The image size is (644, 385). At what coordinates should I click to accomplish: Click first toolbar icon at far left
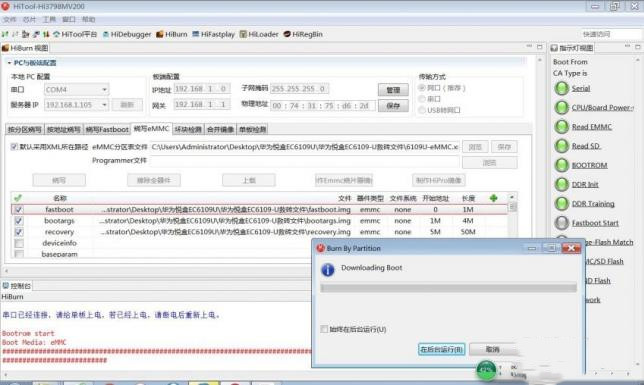coord(5,34)
